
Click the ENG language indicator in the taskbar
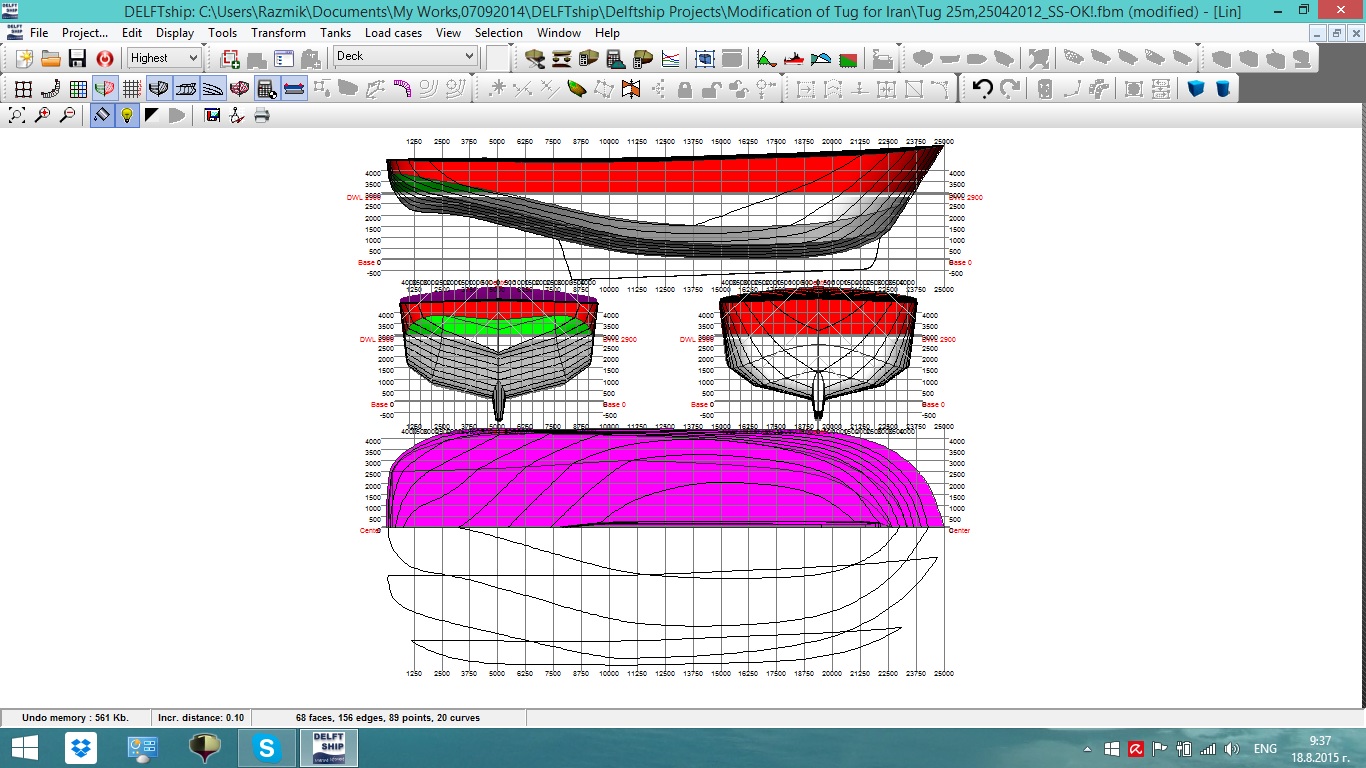pos(1265,748)
